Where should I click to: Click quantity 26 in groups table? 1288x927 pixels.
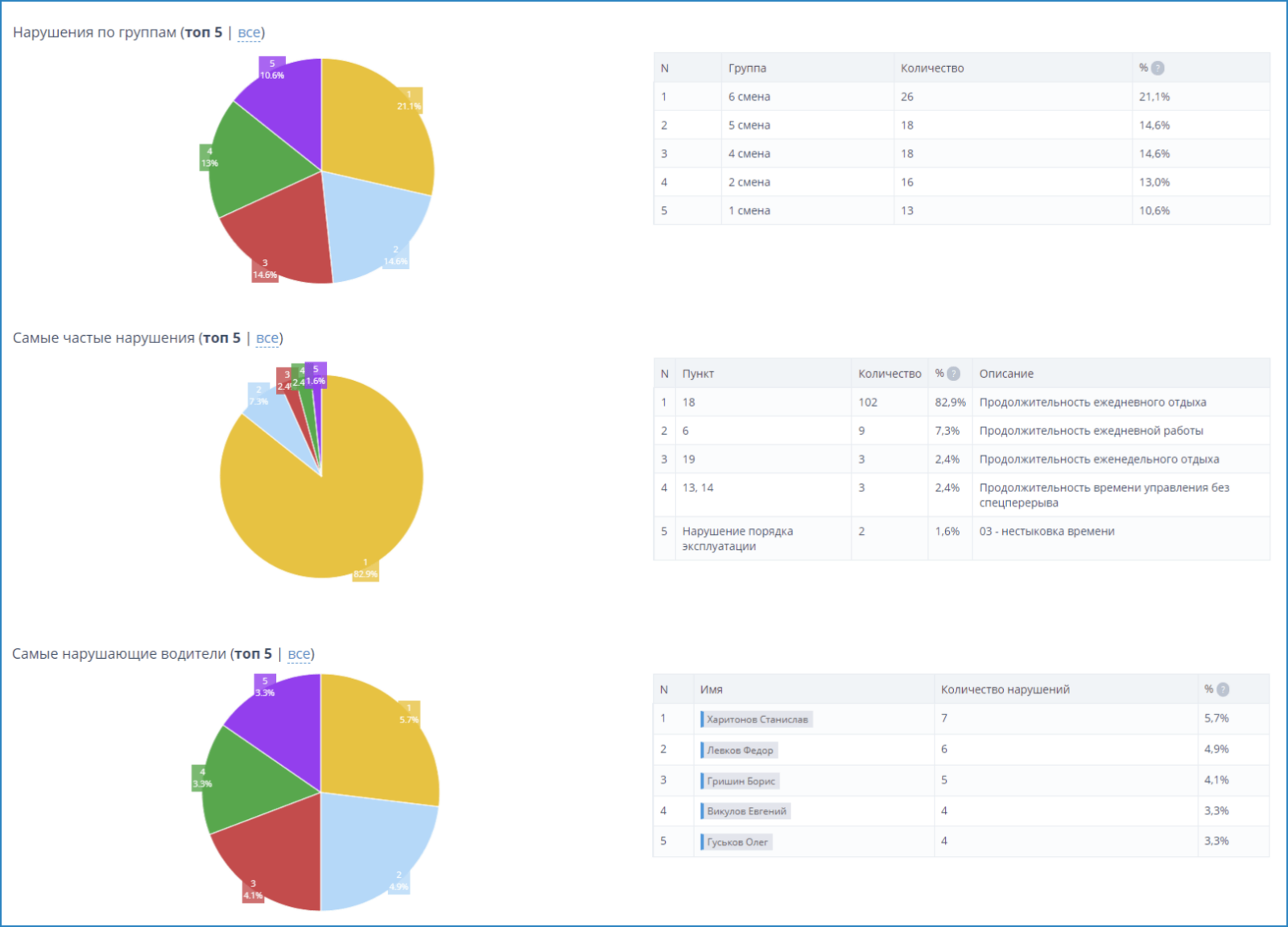coord(907,97)
